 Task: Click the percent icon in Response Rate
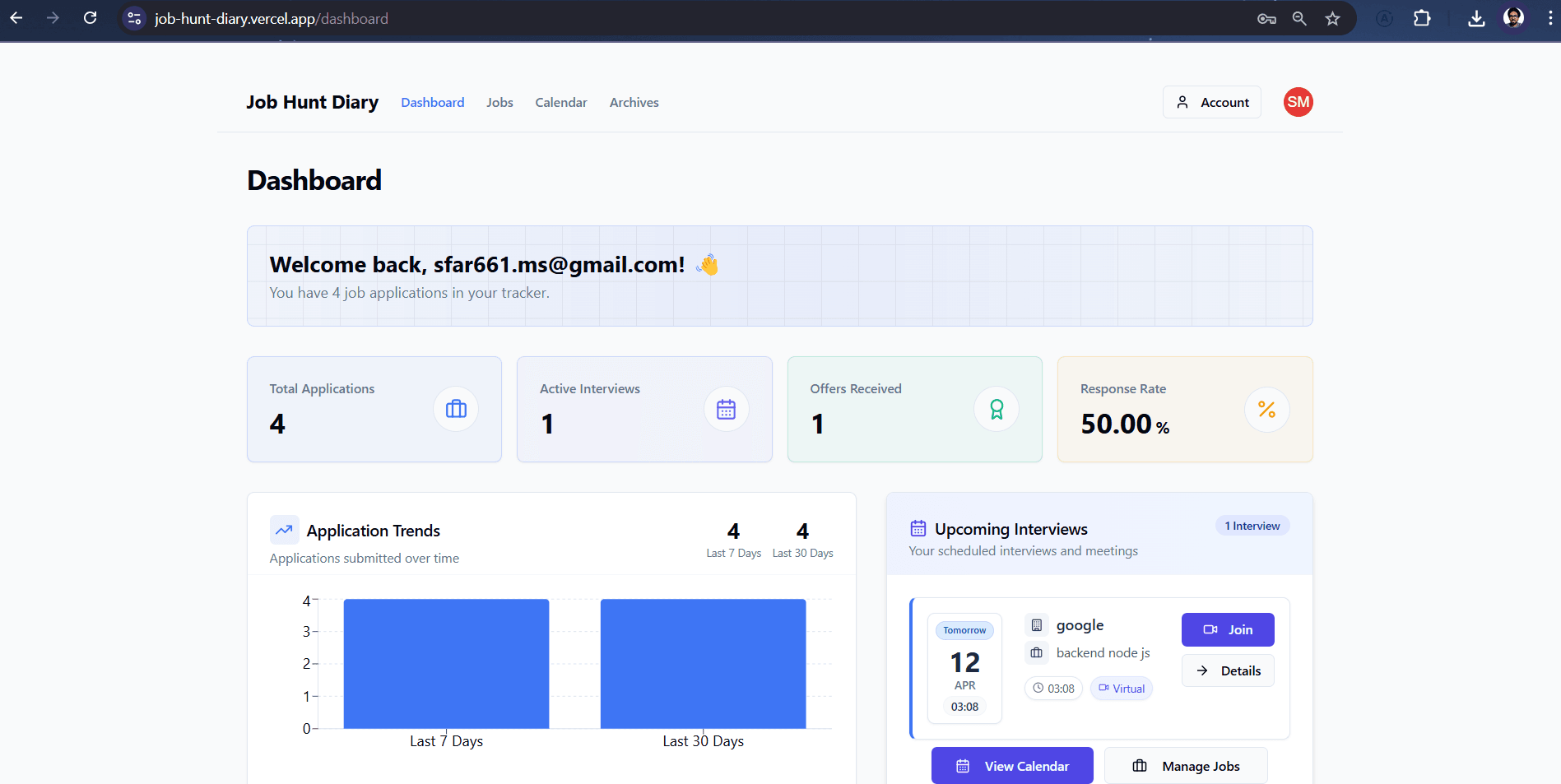tap(1266, 409)
